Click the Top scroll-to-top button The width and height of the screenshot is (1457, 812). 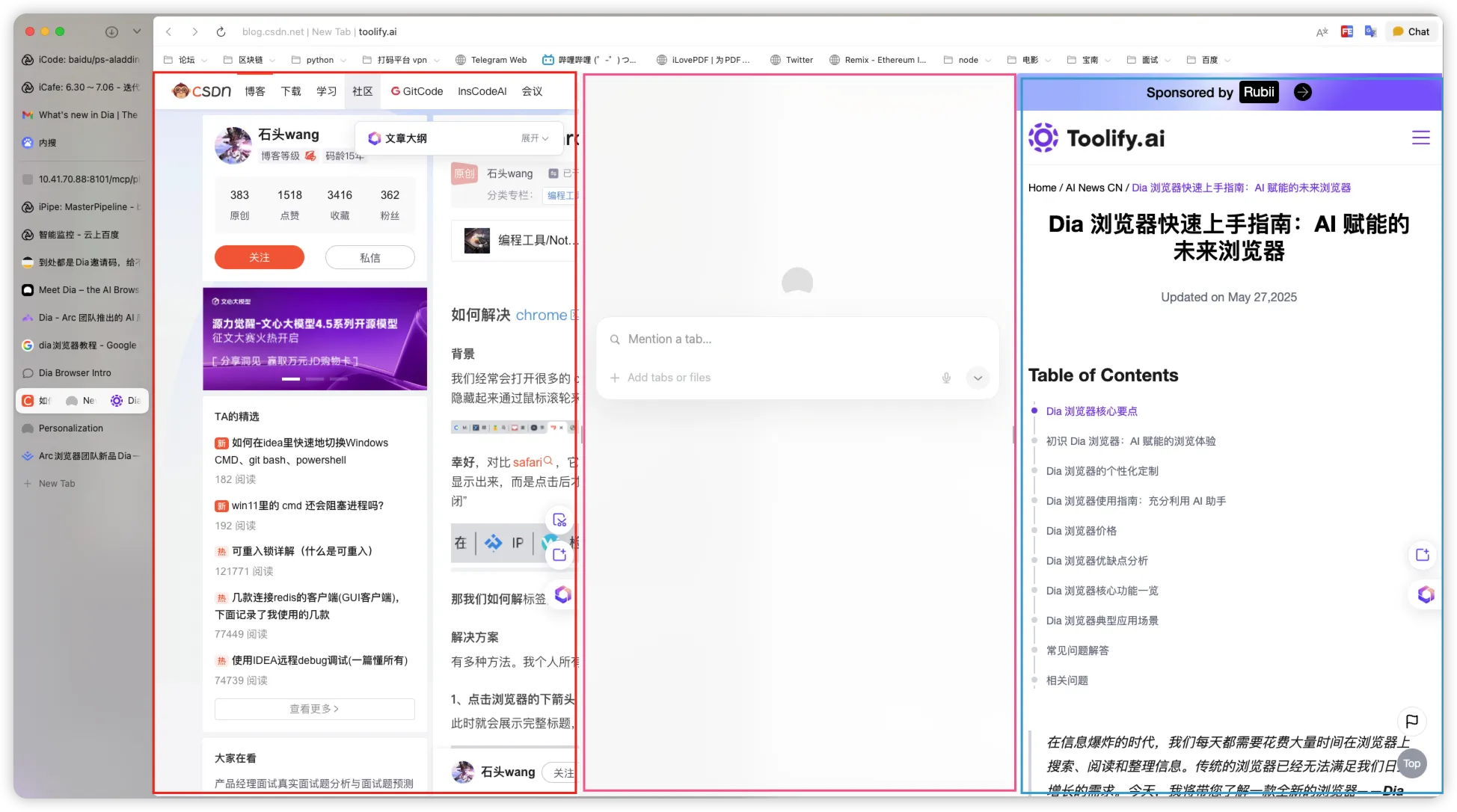1411,763
